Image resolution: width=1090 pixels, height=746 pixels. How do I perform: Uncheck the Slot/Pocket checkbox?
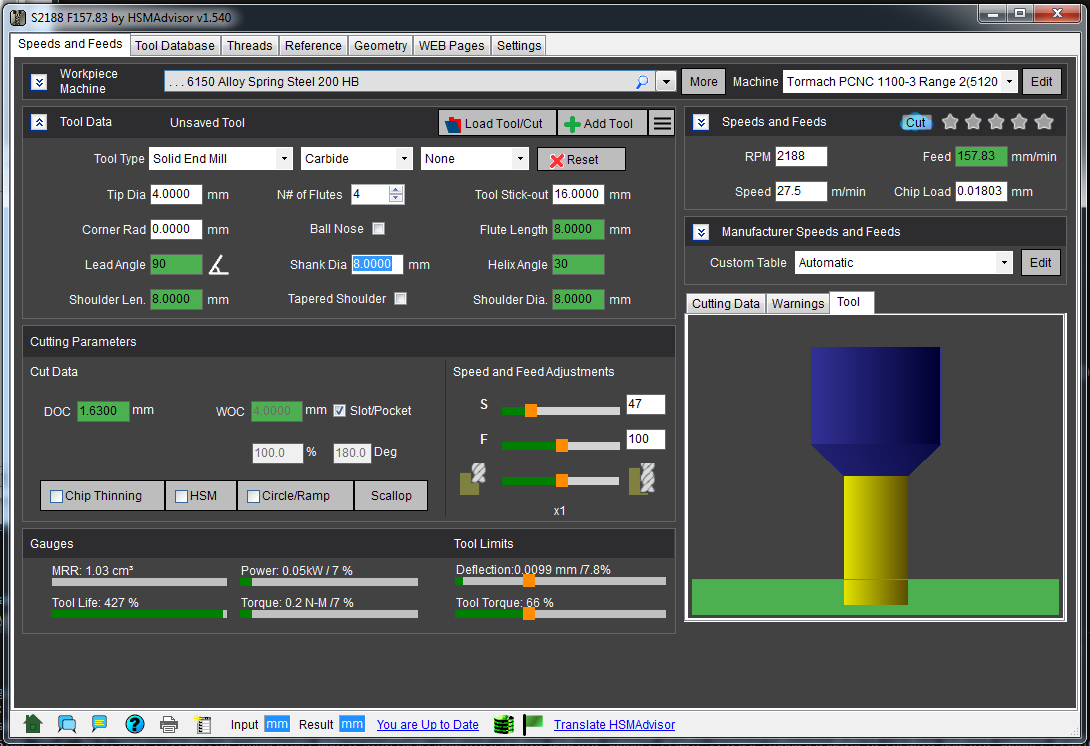tap(340, 410)
